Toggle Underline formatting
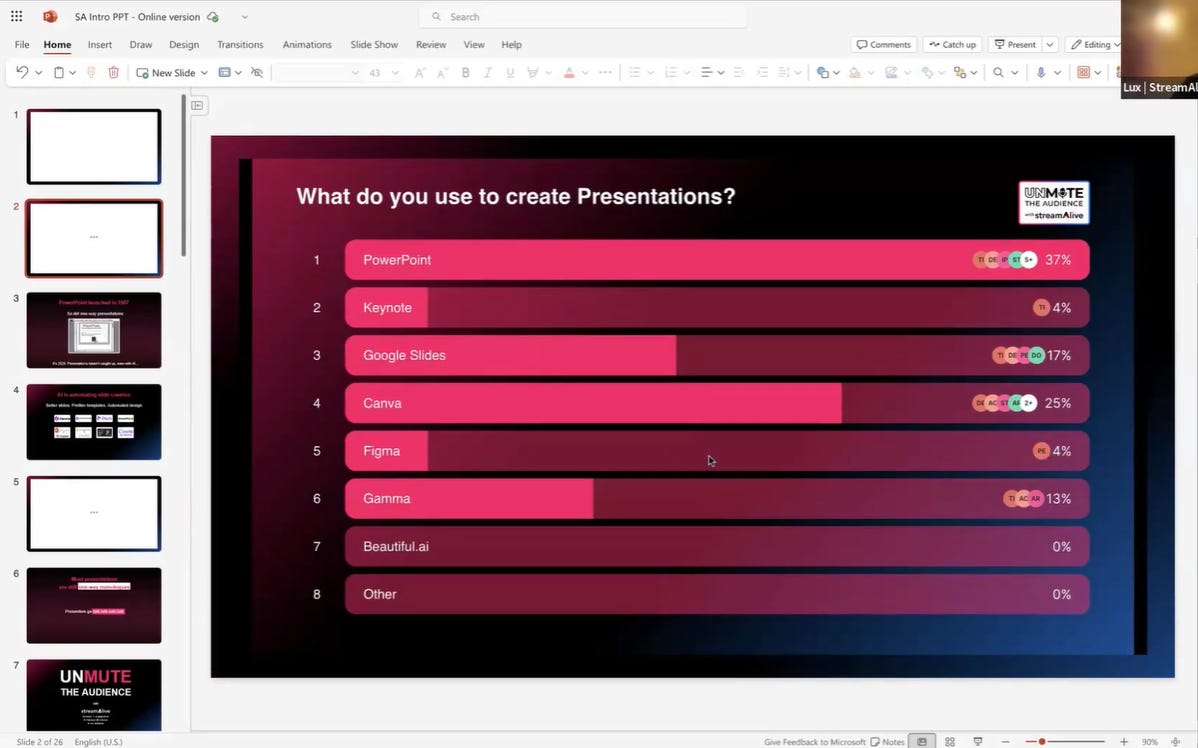 [510, 73]
